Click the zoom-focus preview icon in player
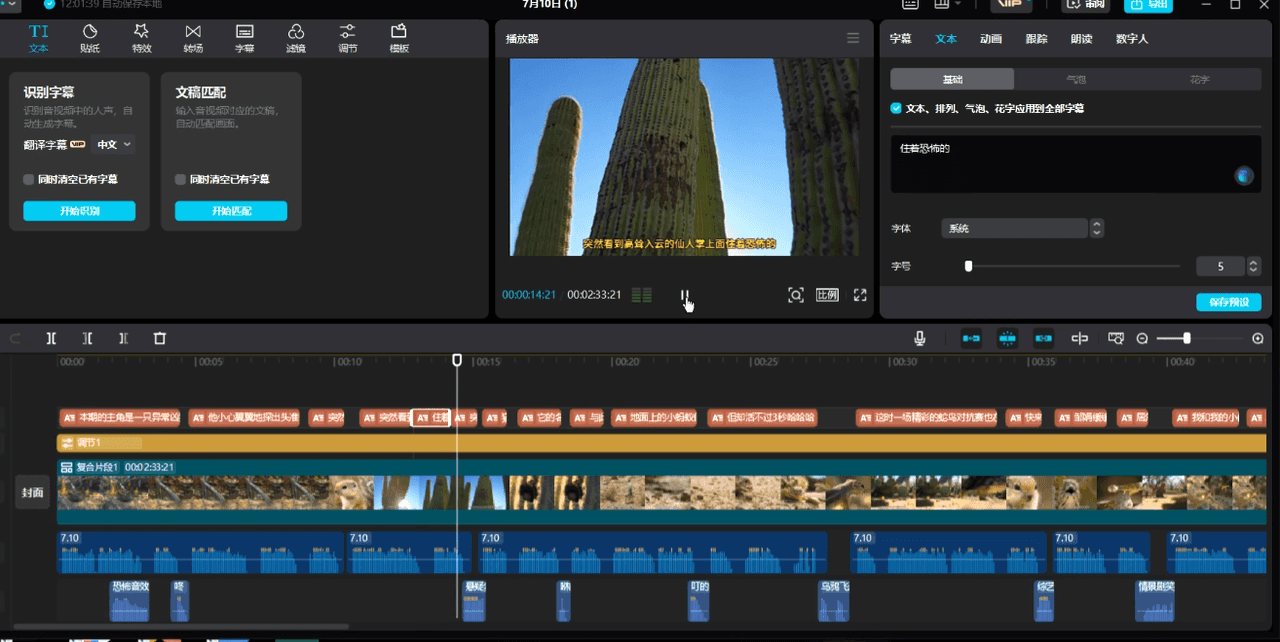 coord(796,295)
